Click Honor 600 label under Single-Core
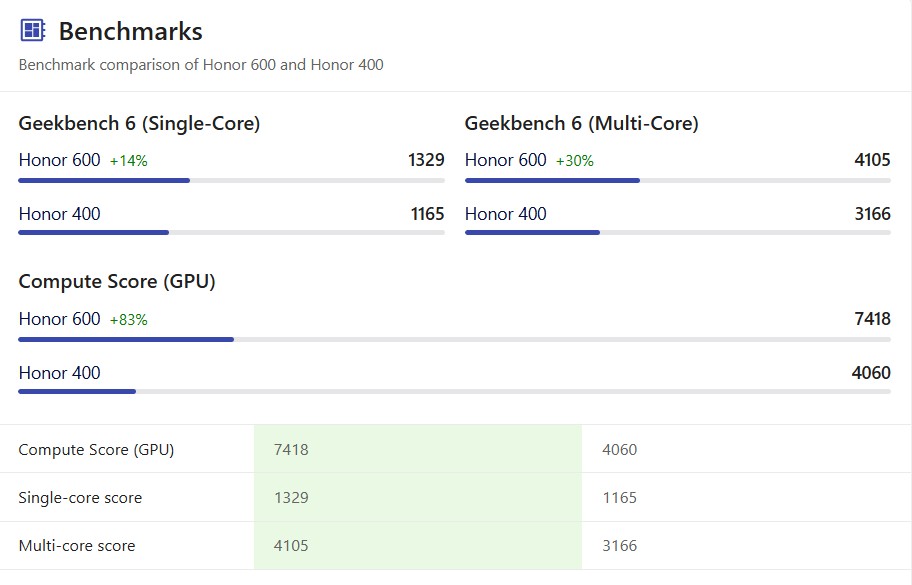The image size is (912, 585). pyautogui.click(x=59, y=160)
